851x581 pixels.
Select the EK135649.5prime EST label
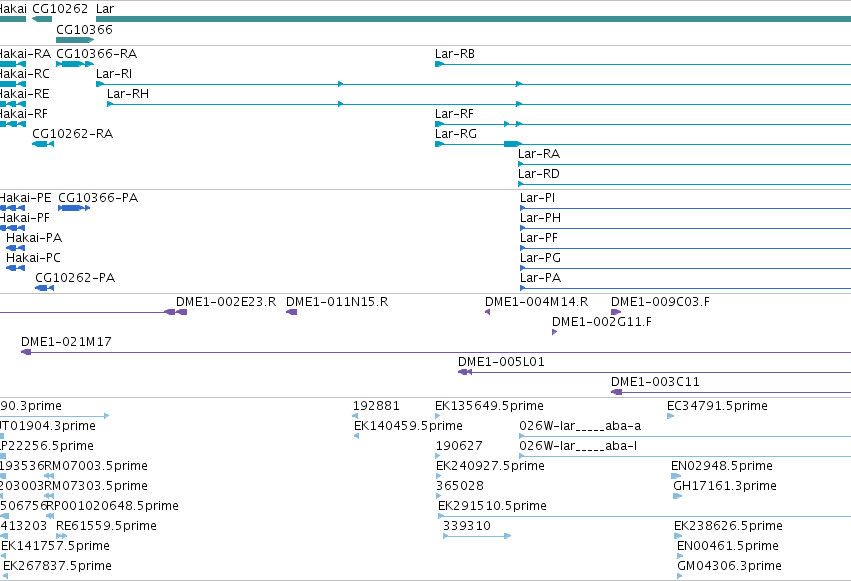(x=489, y=406)
